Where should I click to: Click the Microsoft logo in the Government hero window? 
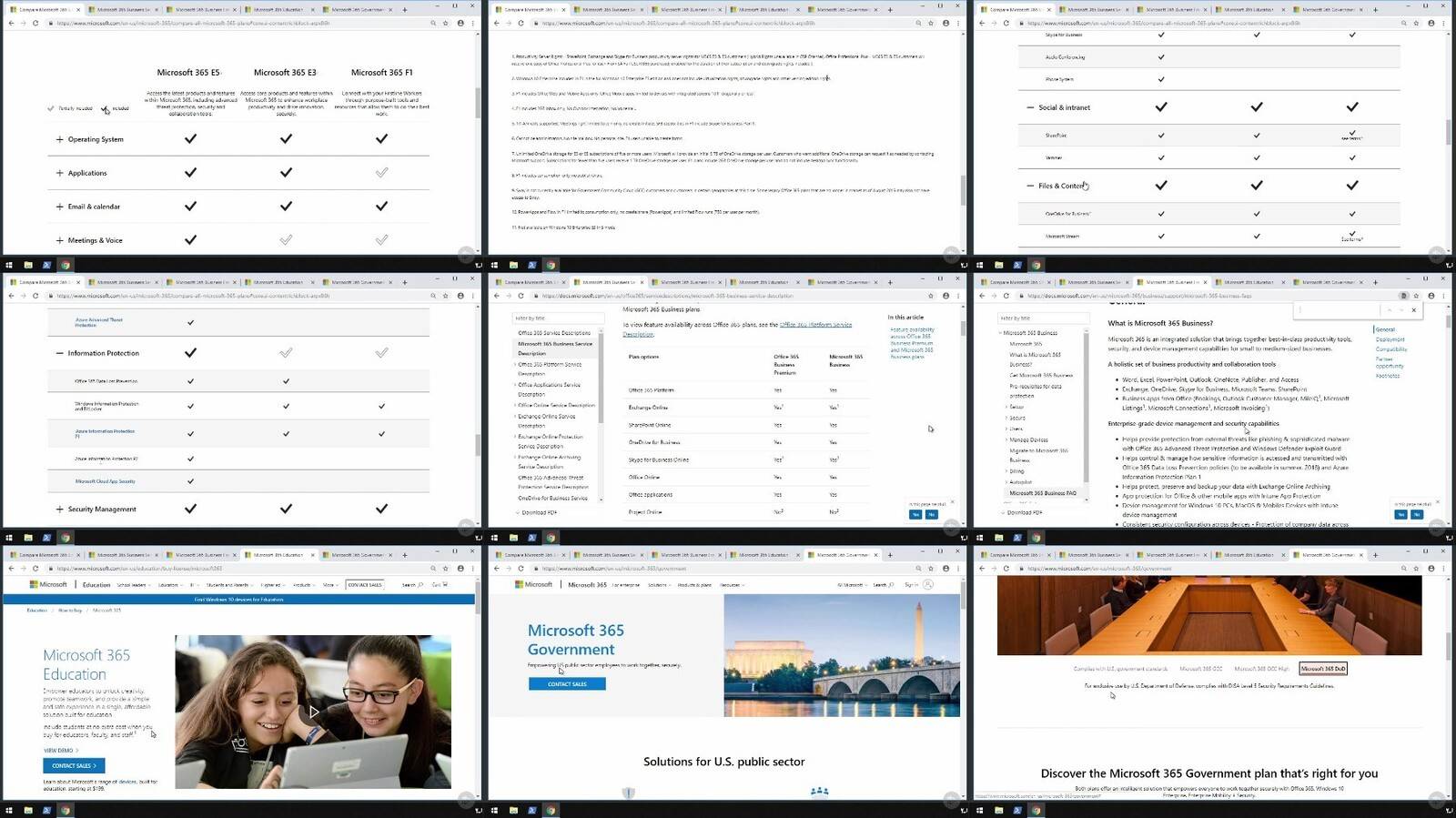534,585
